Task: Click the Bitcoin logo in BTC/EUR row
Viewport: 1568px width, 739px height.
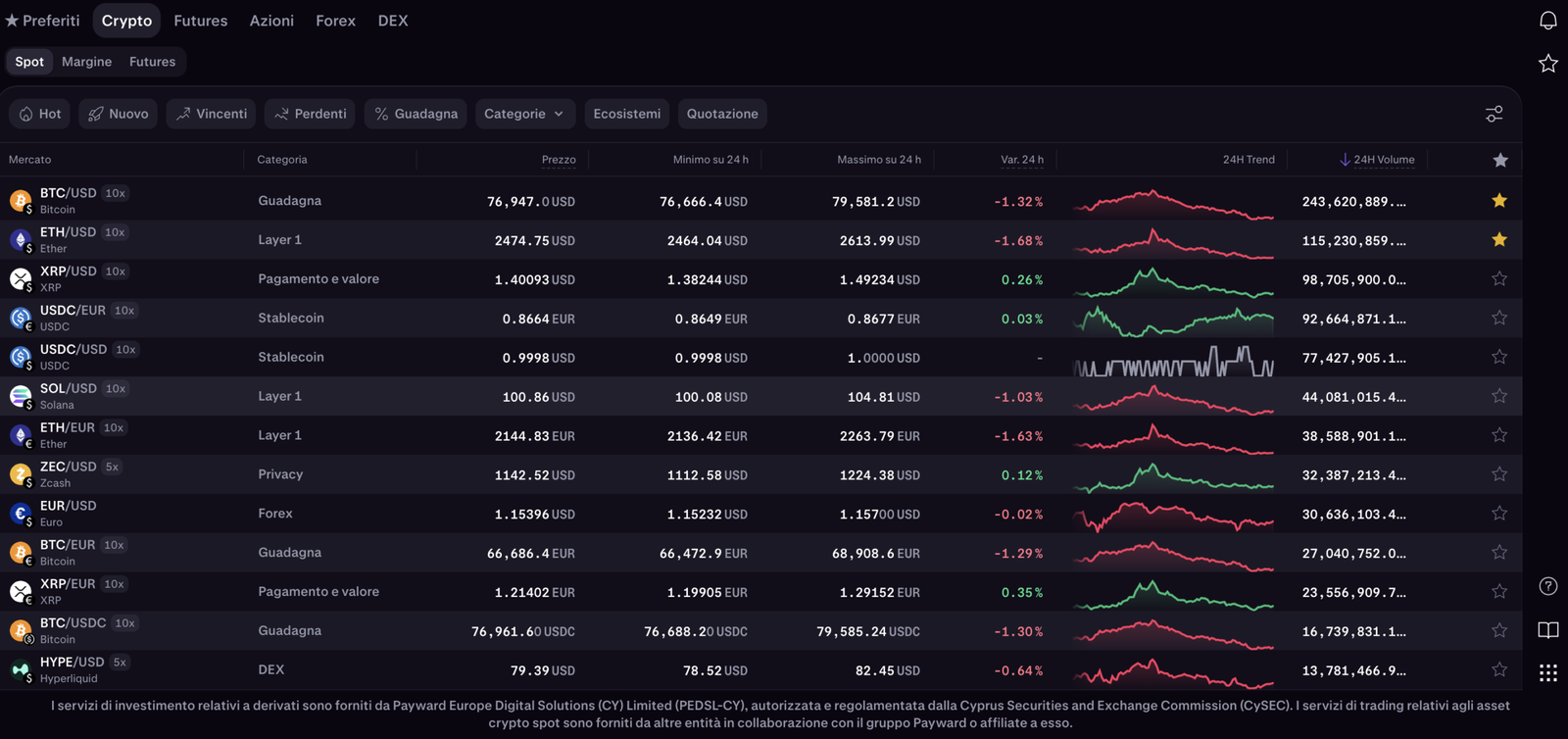Action: pos(20,553)
